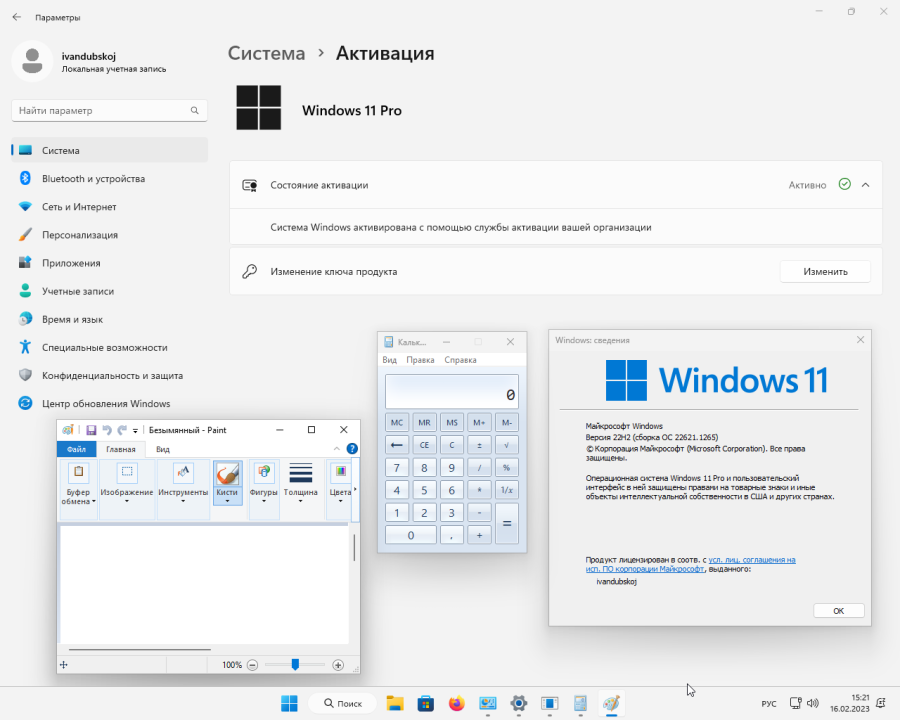Save the Paint document via quick access
The image size is (900, 720).
click(91, 430)
